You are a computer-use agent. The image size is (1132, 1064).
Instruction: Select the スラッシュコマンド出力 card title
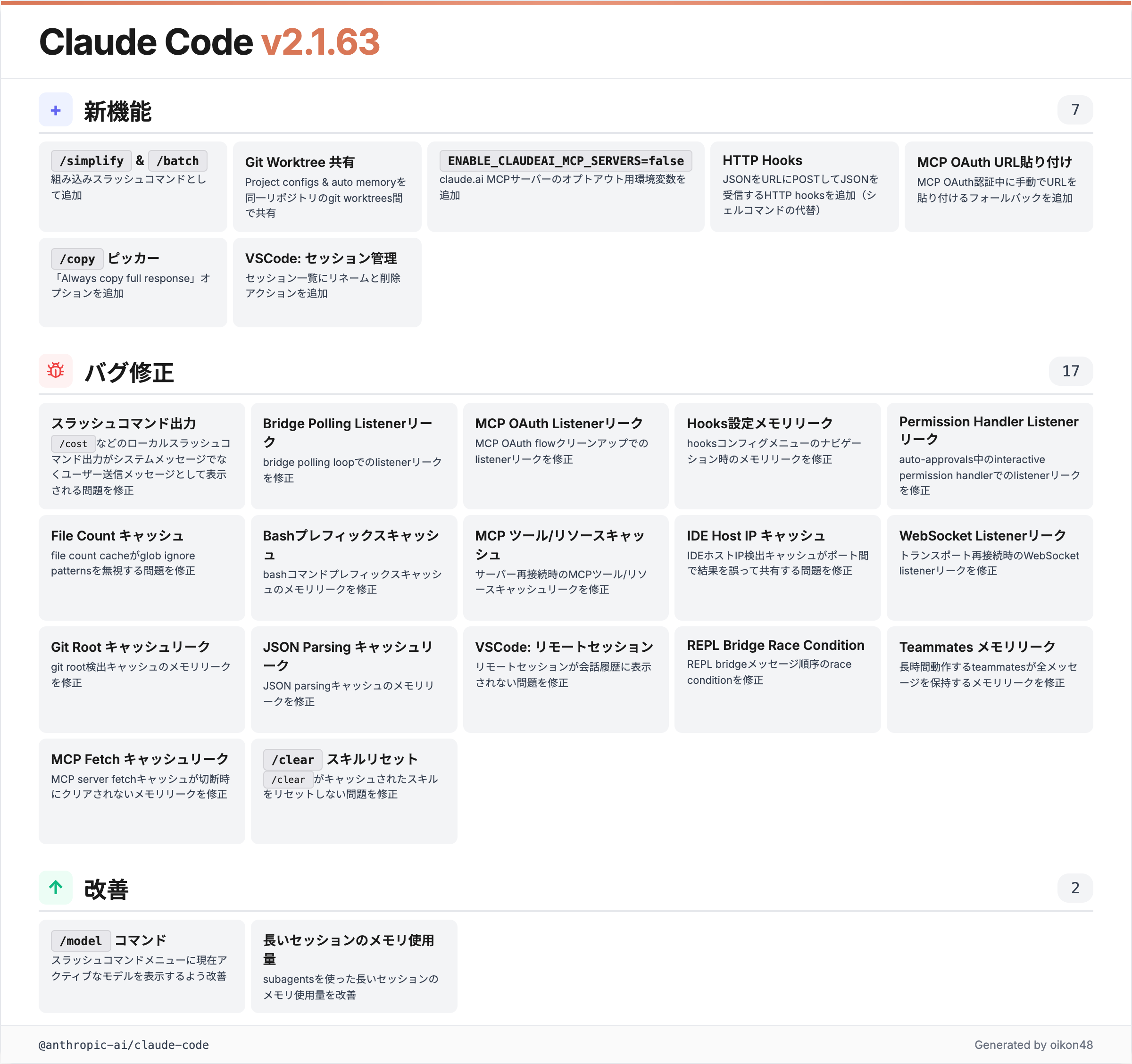point(124,424)
